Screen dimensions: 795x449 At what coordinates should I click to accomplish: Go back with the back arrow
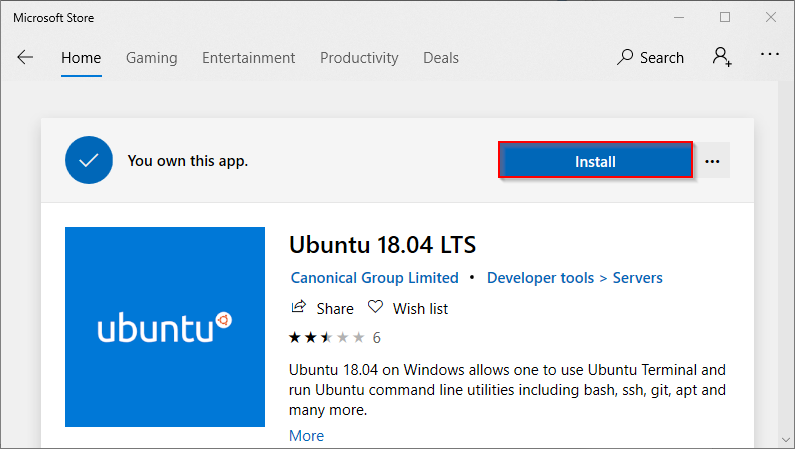(25, 57)
